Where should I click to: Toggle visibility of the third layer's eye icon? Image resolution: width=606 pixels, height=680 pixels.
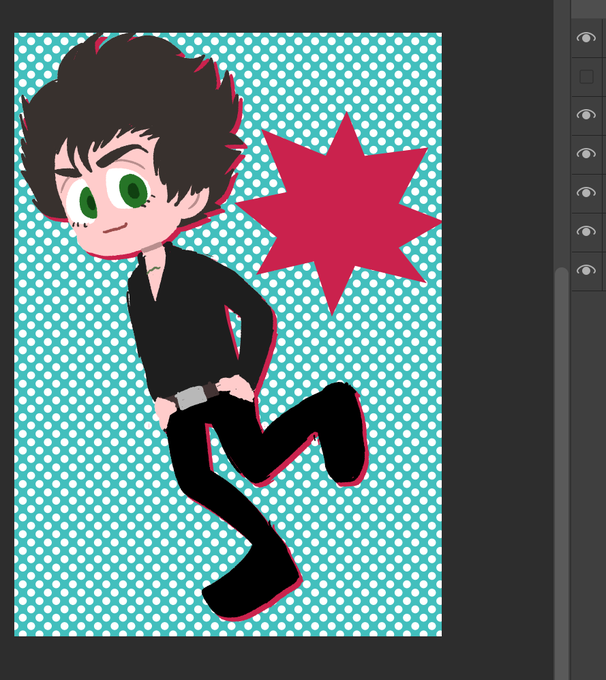tap(586, 115)
